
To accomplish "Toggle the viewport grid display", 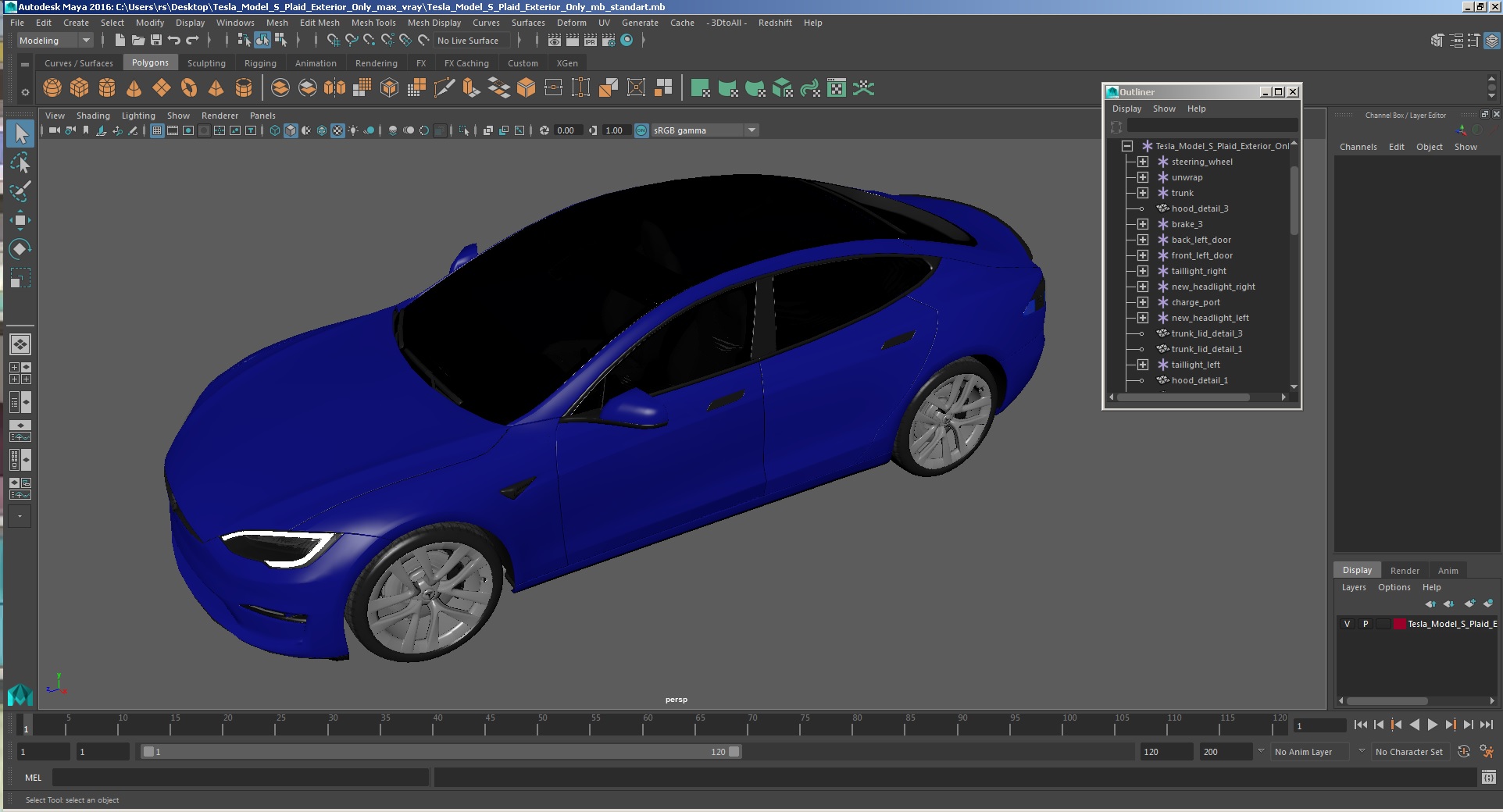I will tap(157, 130).
